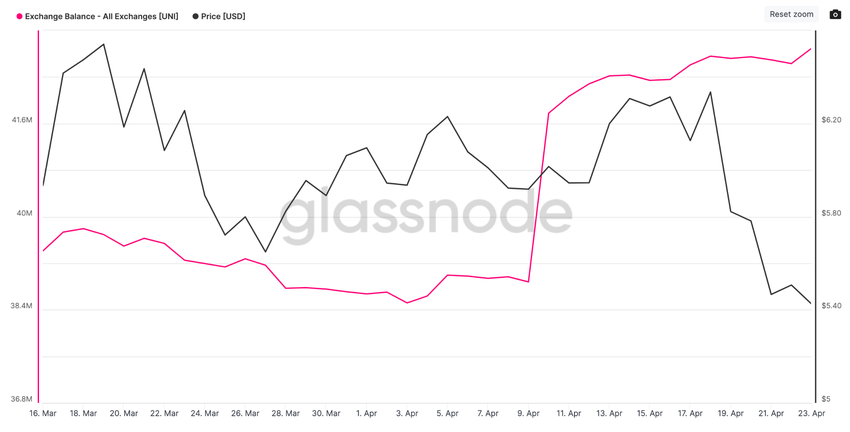This screenshot has width=850, height=432.
Task: Click the glassnode watermark logo
Action: point(426,215)
